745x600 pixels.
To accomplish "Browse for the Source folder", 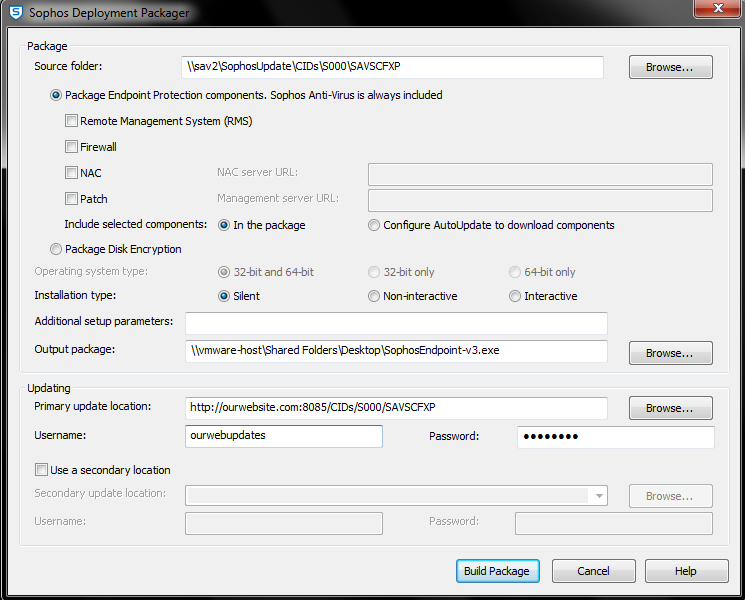I will tap(670, 67).
